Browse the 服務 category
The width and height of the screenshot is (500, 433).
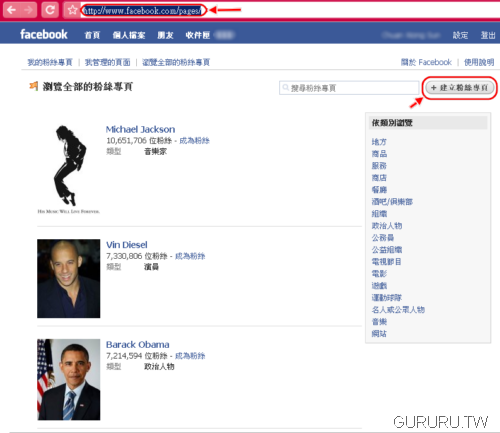pyautogui.click(x=379, y=166)
